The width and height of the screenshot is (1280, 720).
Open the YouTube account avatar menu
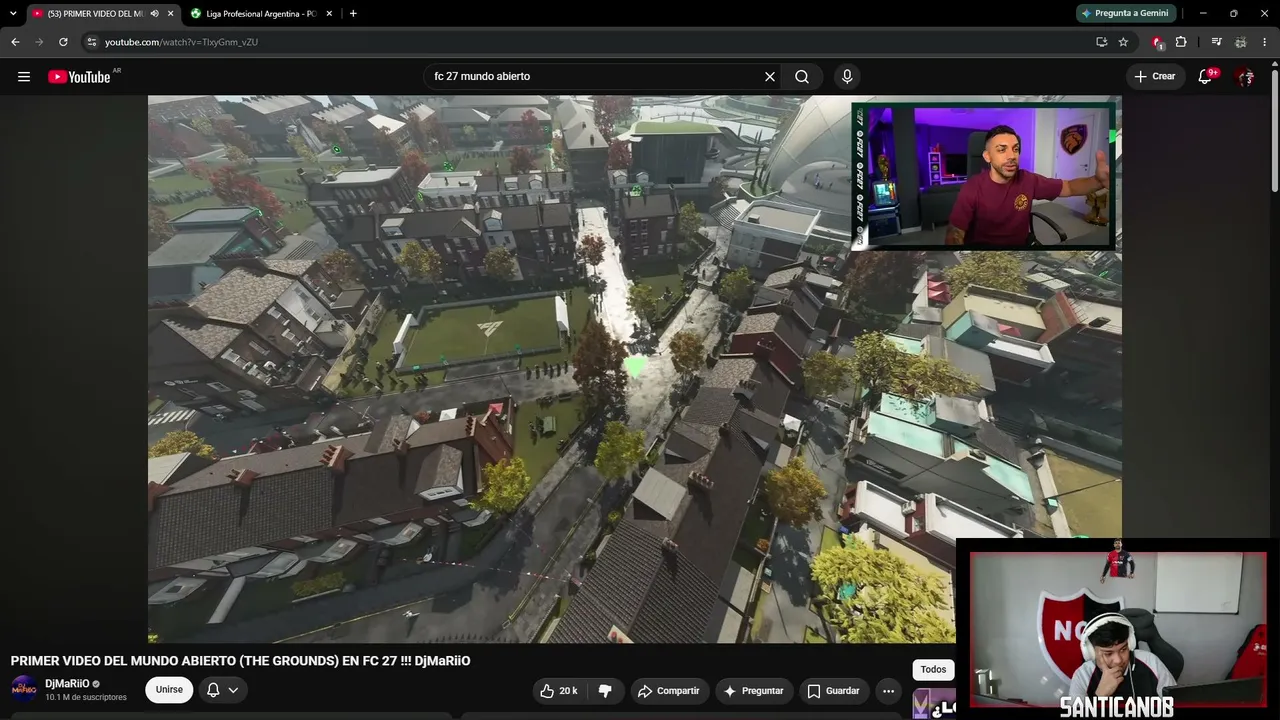[x=1245, y=77]
